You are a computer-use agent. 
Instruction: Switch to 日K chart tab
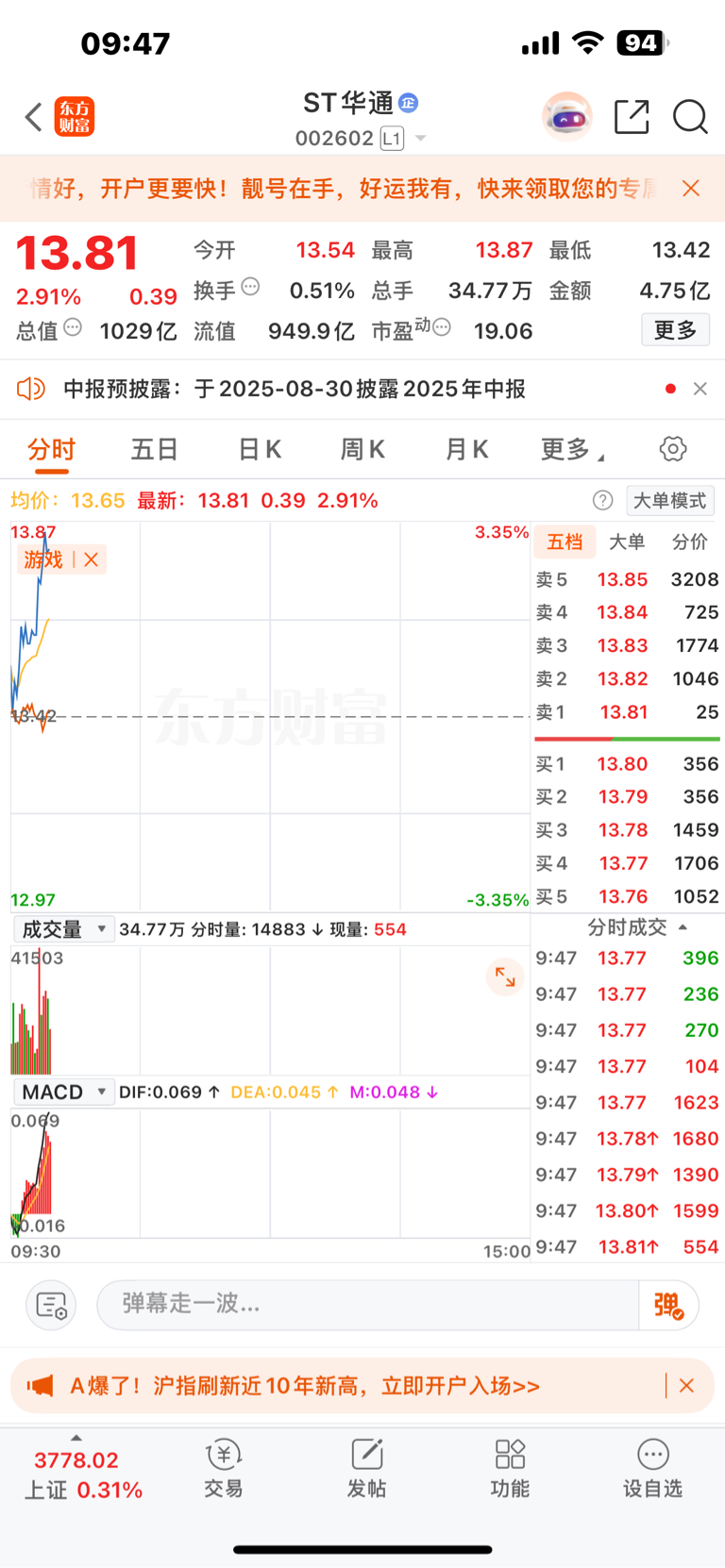pyautogui.click(x=260, y=449)
